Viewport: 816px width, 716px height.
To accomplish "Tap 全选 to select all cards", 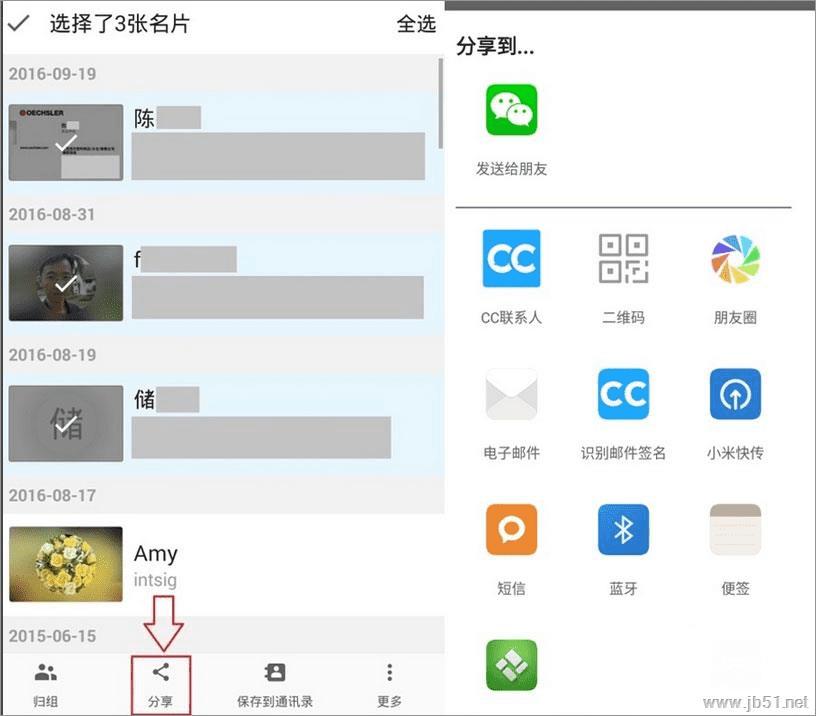I will pos(416,24).
